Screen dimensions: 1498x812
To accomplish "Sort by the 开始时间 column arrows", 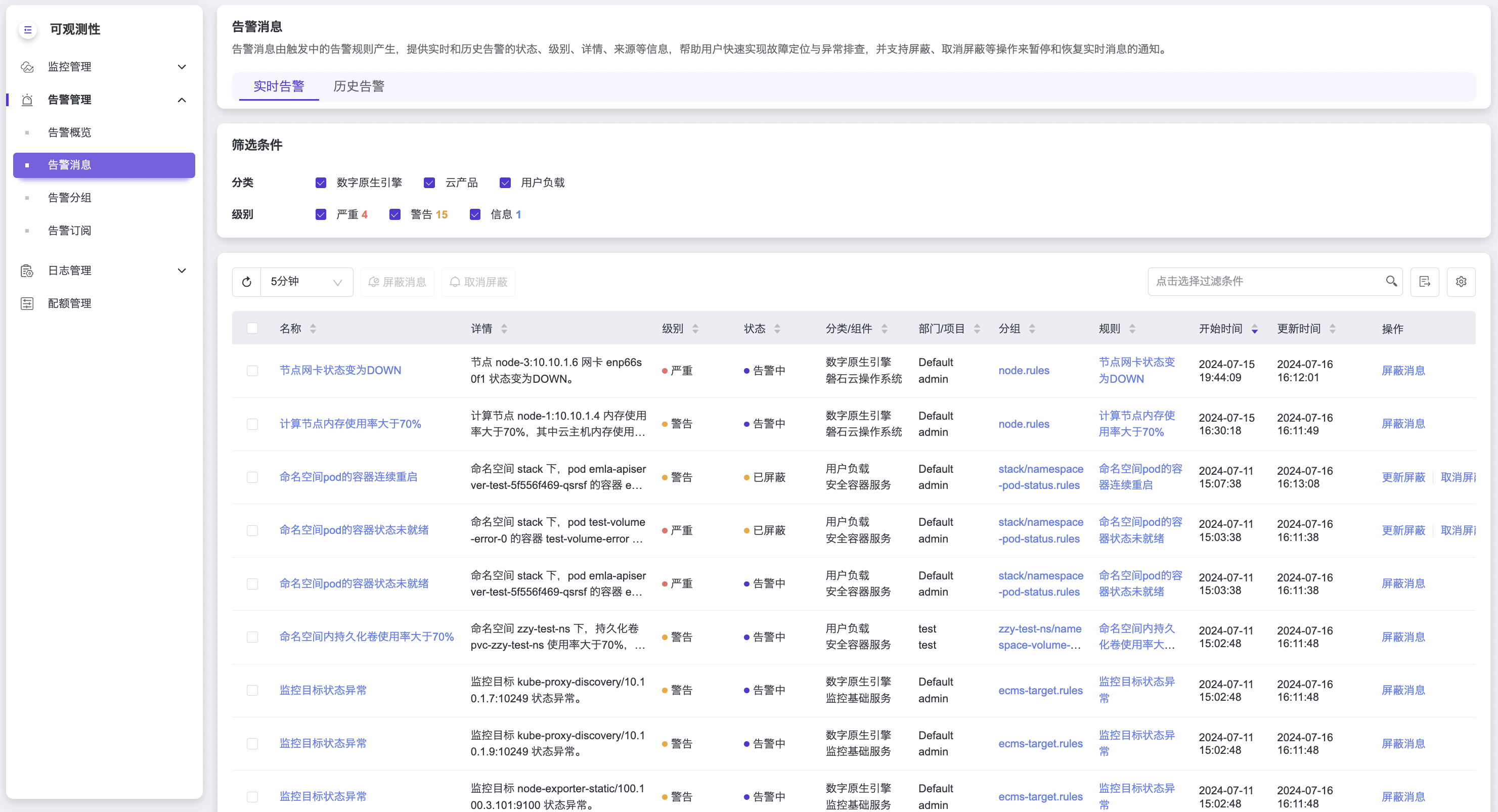I will tap(1254, 329).
